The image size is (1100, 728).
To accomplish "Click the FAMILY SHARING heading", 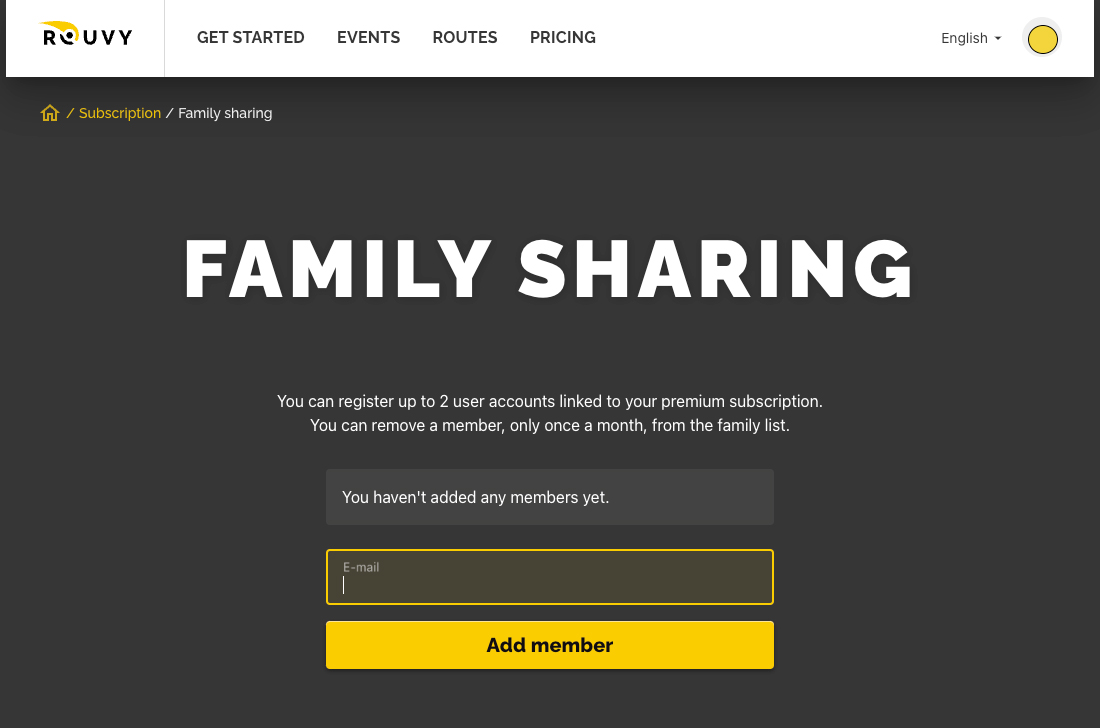I will coord(549,269).
